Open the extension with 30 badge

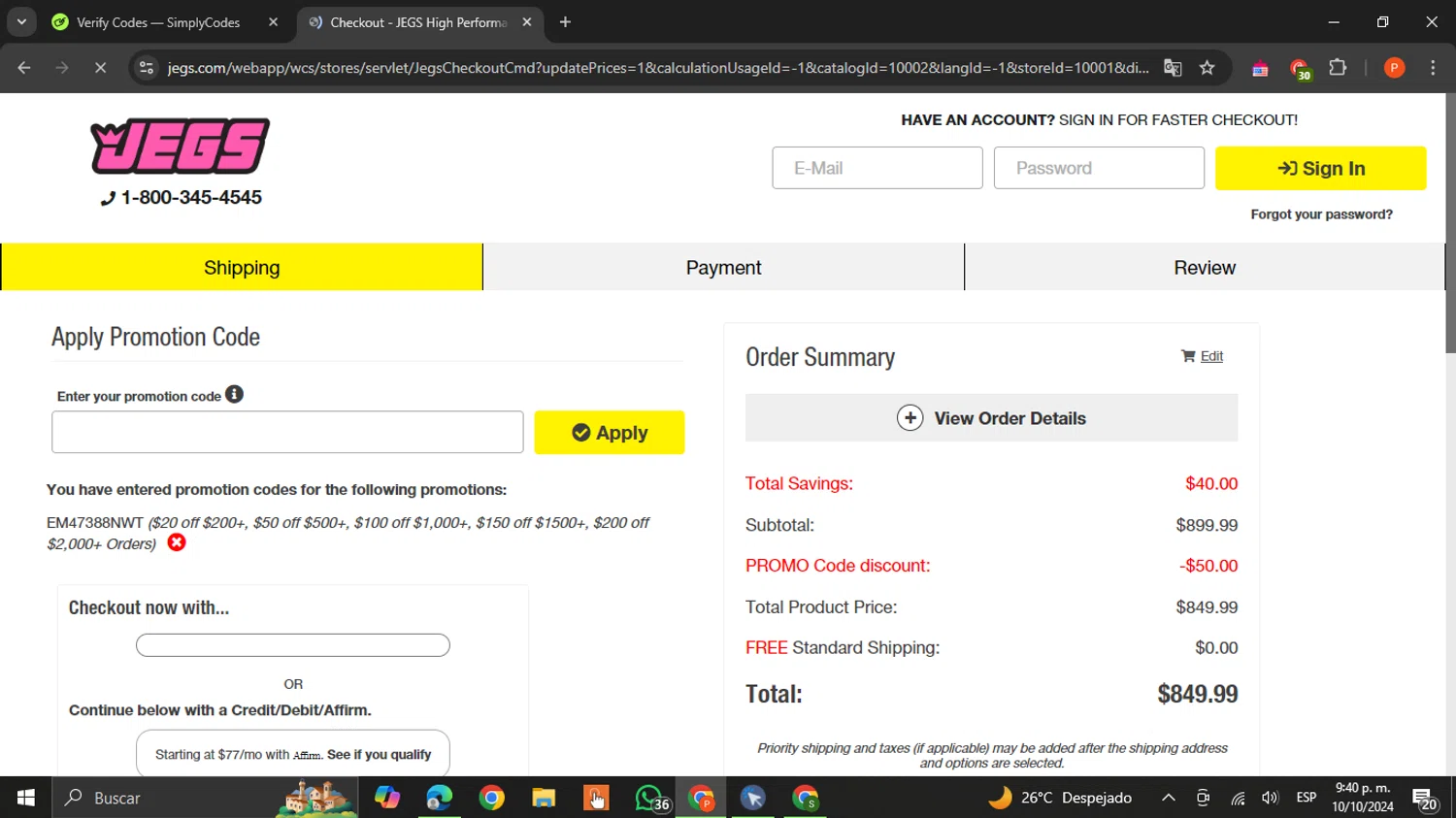pos(1300,68)
